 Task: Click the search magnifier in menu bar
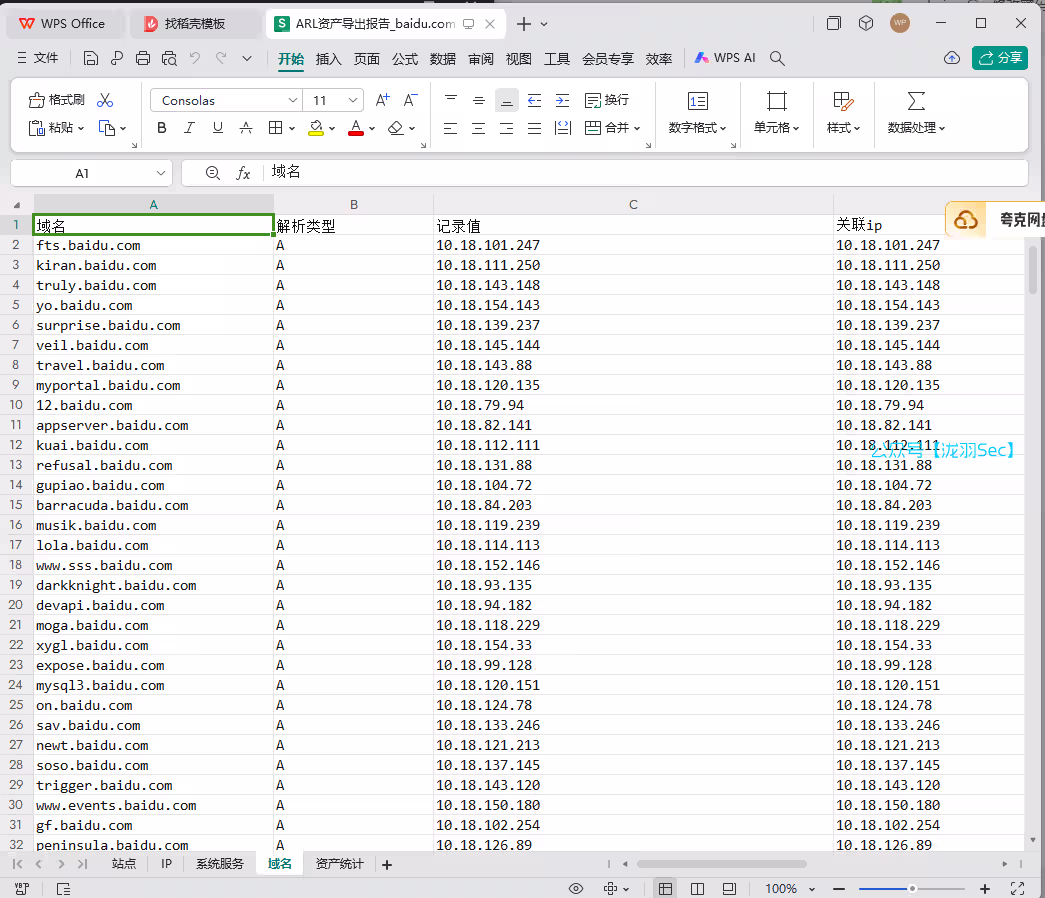tap(777, 58)
